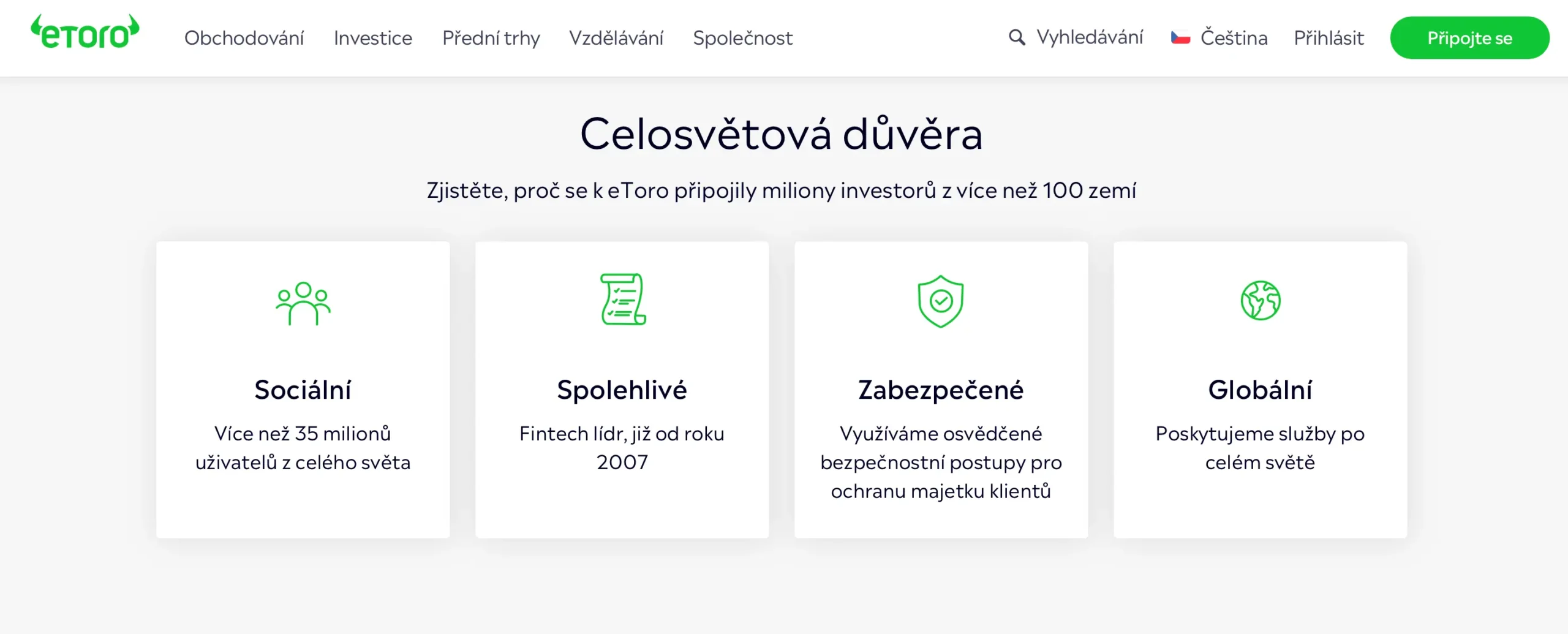
Task: Open the Přední trhy menu item
Action: click(490, 38)
